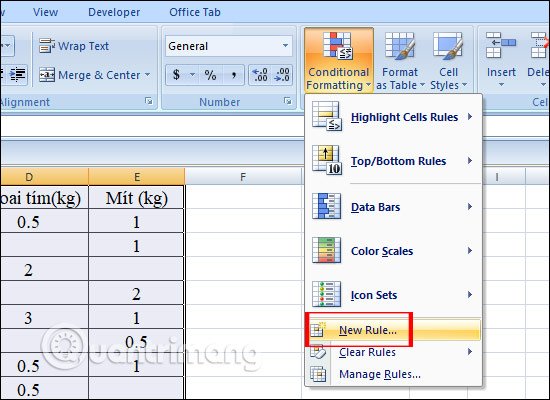Select cell with value 3 in column D
Image resolution: width=550 pixels, height=400 pixels.
pyautogui.click(x=45, y=317)
